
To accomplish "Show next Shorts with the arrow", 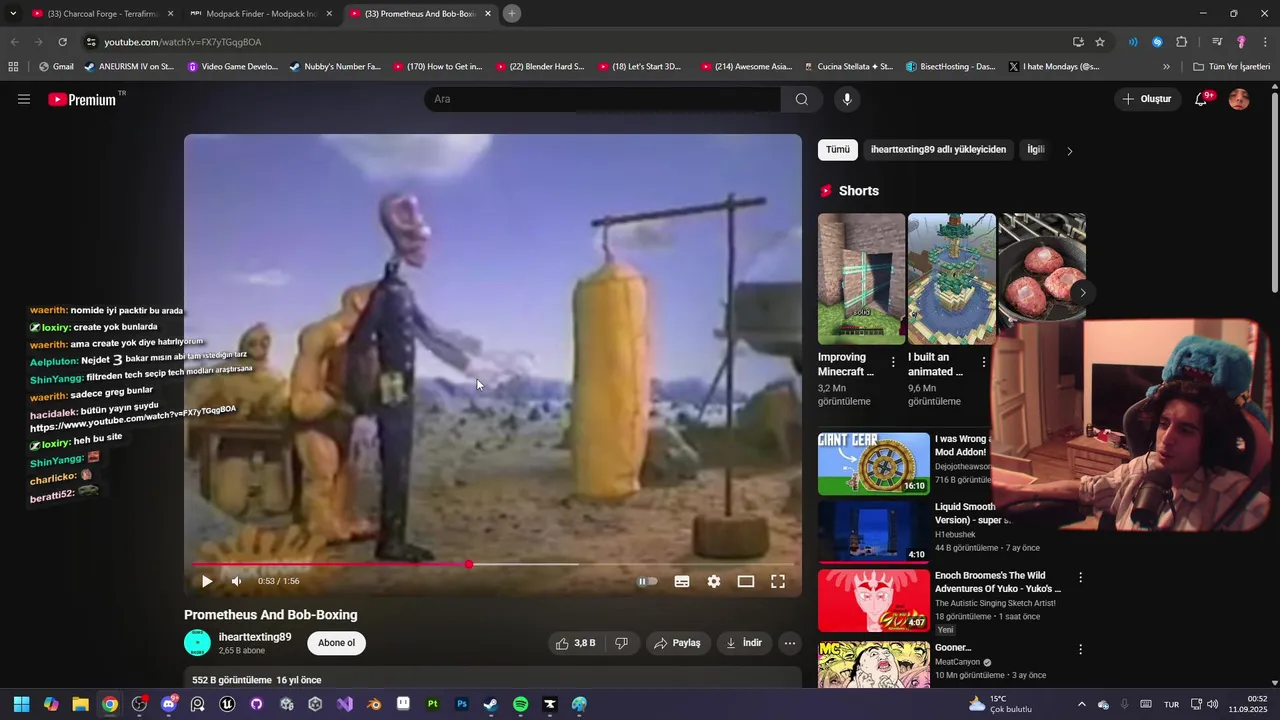I will pos(1082,292).
